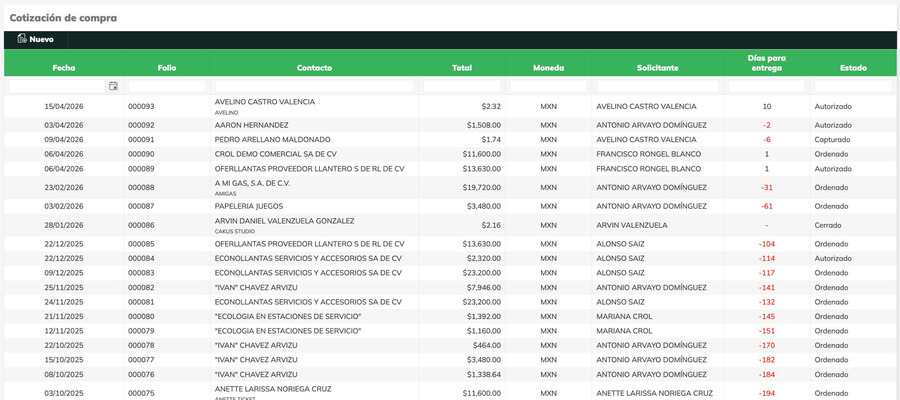Screen dimensions: 900x400
Task: Click contact PAPELERIA JUEGOS
Action: pyautogui.click(x=249, y=206)
